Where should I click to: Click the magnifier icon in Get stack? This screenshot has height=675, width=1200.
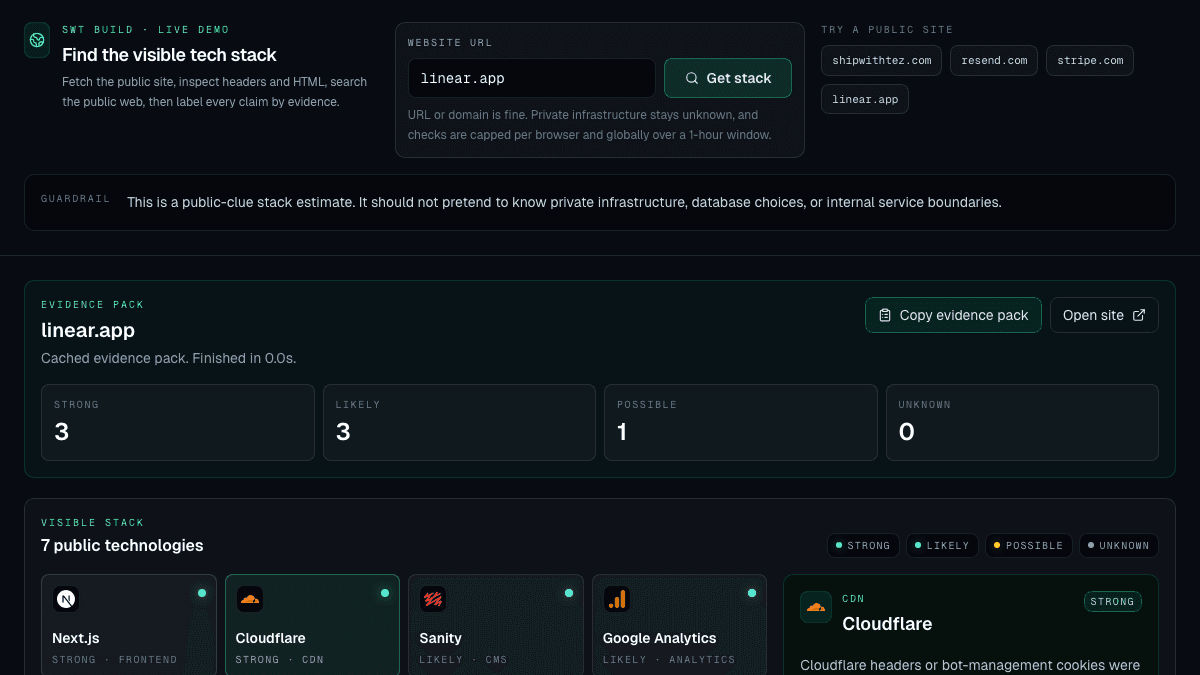[x=692, y=78]
